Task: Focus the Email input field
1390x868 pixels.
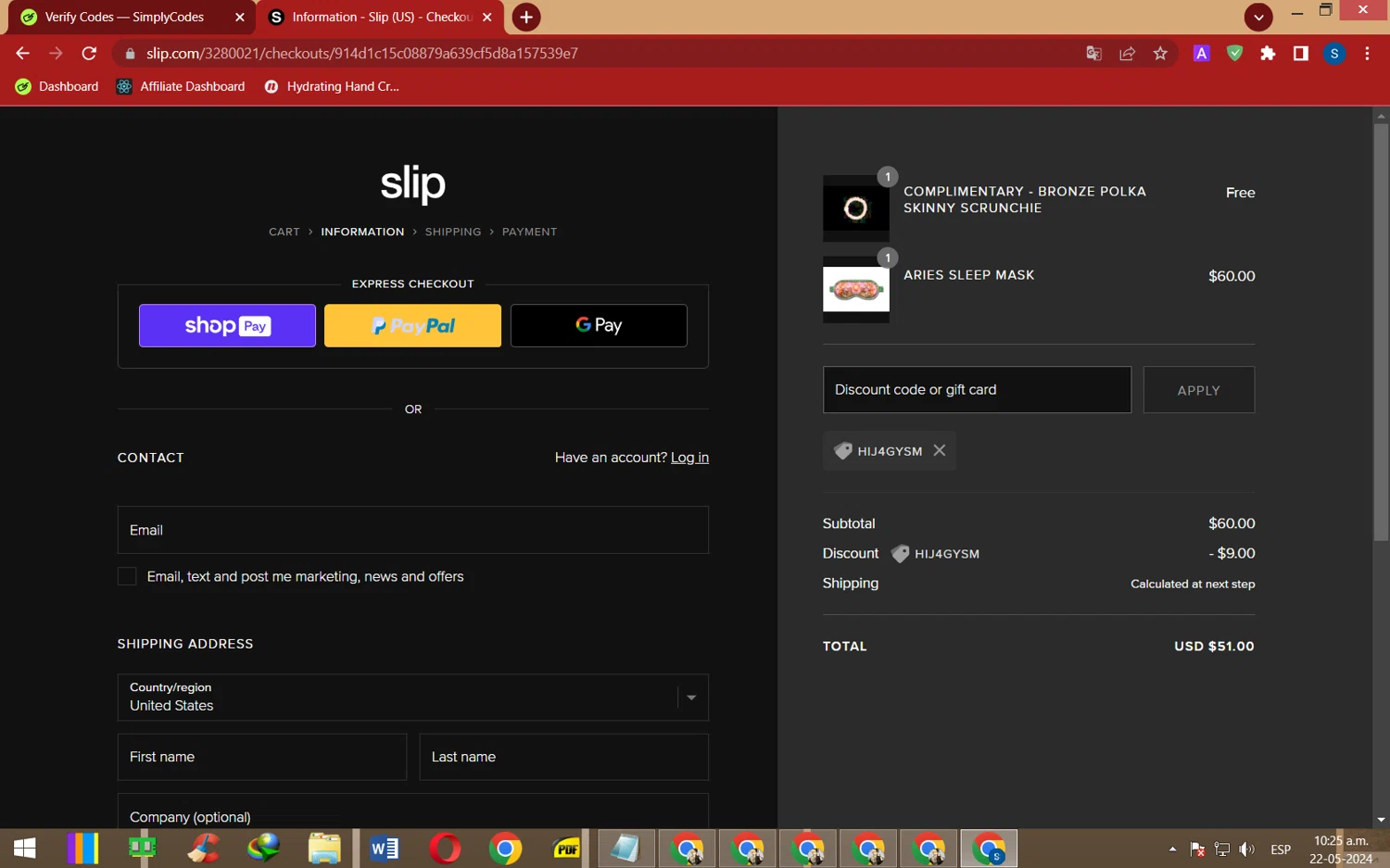Action: pyautogui.click(x=413, y=530)
